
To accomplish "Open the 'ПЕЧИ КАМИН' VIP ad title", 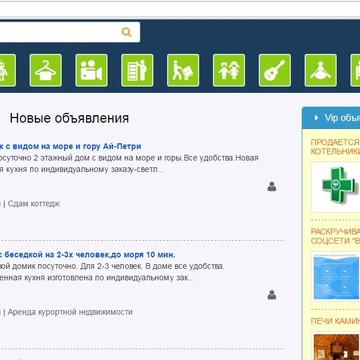I will click(x=335, y=321).
